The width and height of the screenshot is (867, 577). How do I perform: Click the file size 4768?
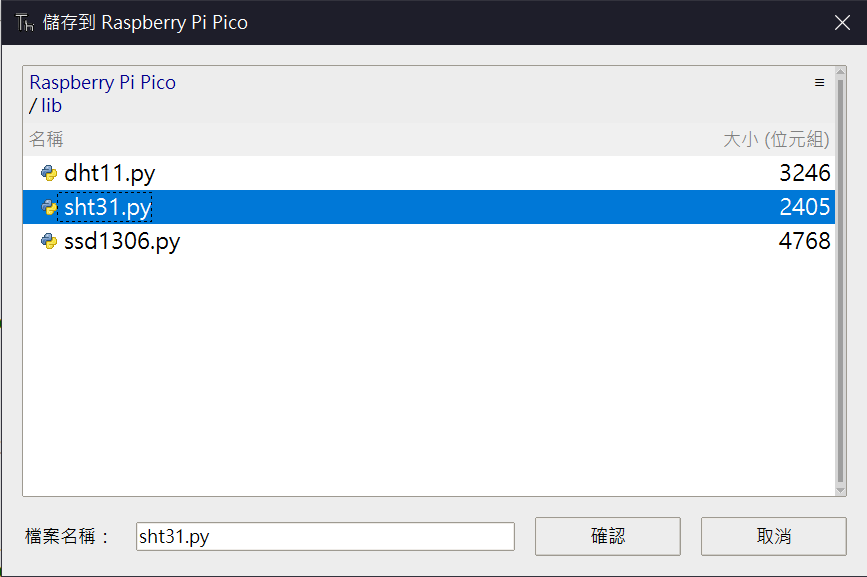(805, 242)
